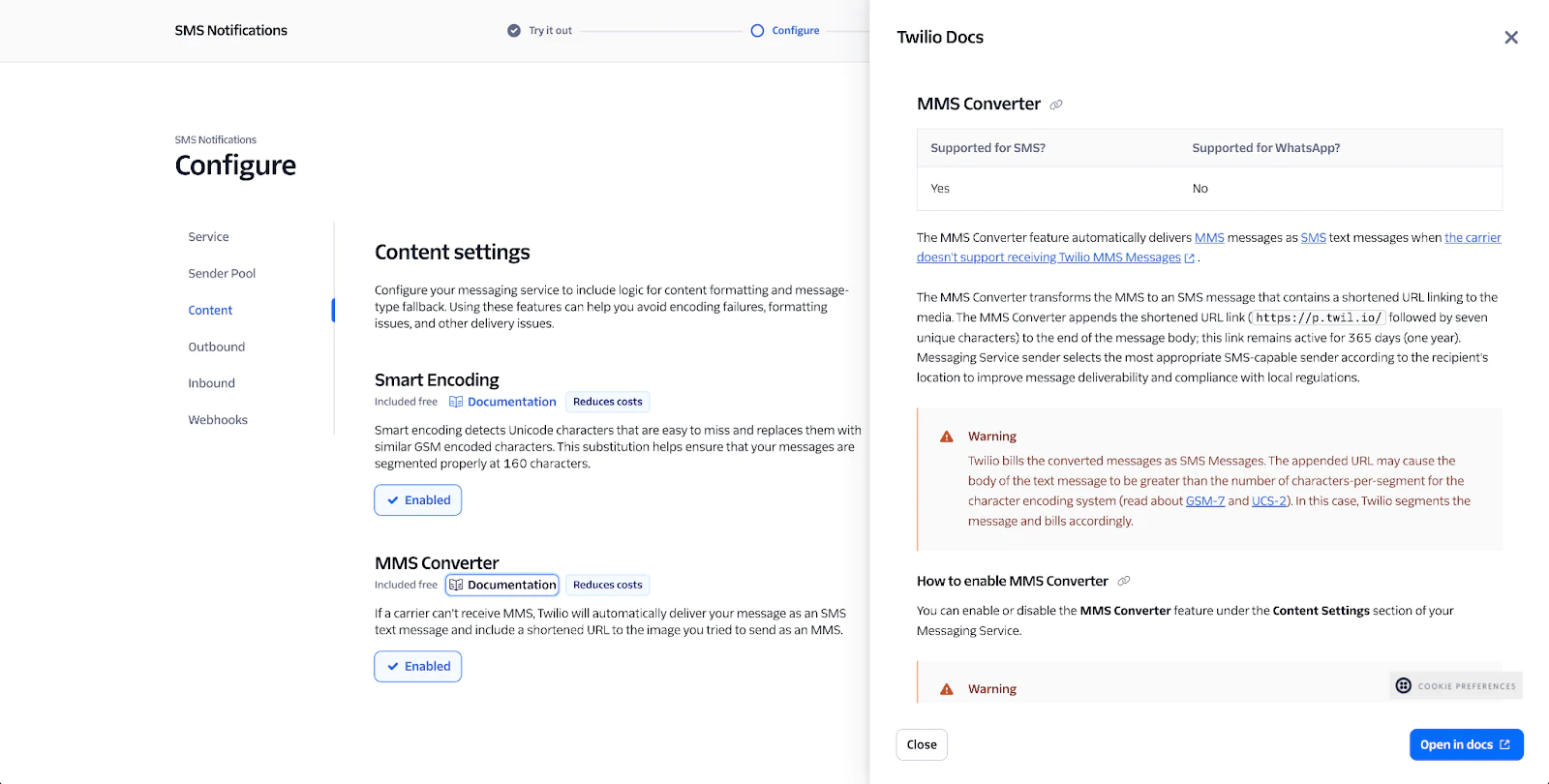Open MMS Converter Documentation link
1549x784 pixels.
tap(502, 585)
